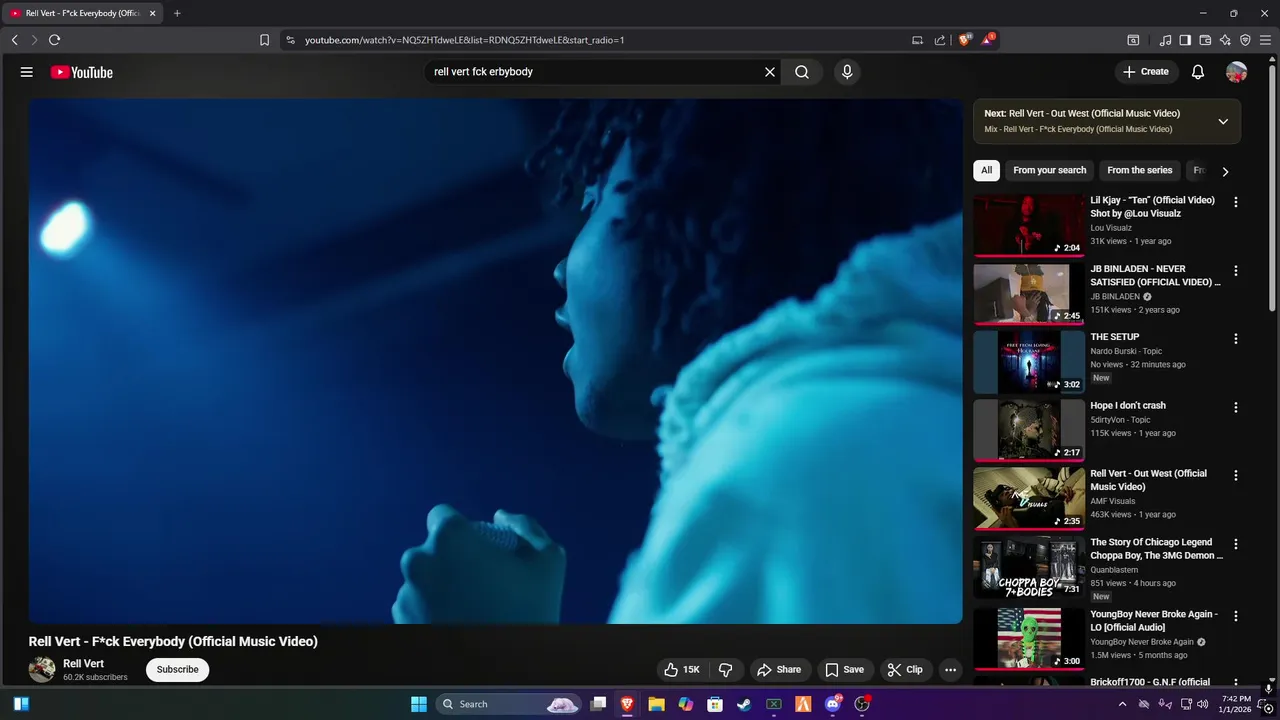Open Brave Rewards triangle icon
Image resolution: width=1280 pixels, height=720 pixels.
[988, 40]
